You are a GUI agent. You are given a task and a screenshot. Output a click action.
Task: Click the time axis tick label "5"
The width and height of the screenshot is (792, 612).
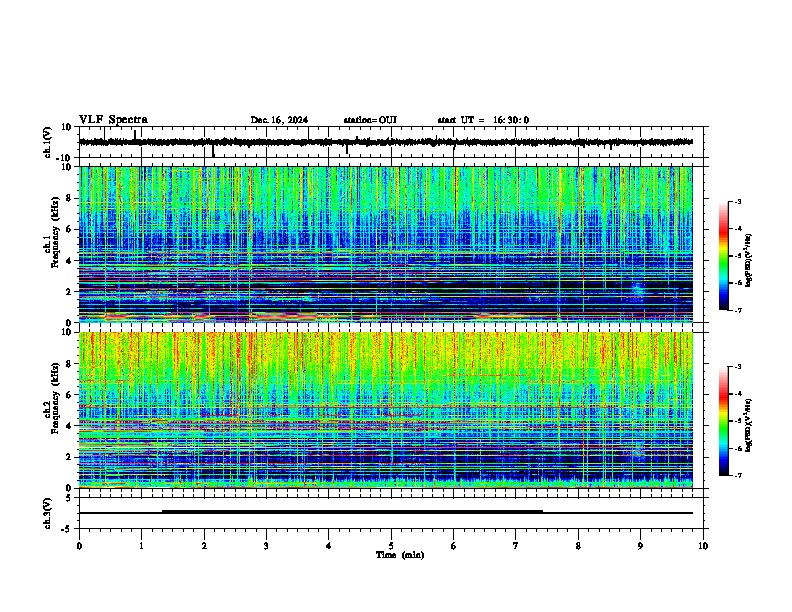391,546
